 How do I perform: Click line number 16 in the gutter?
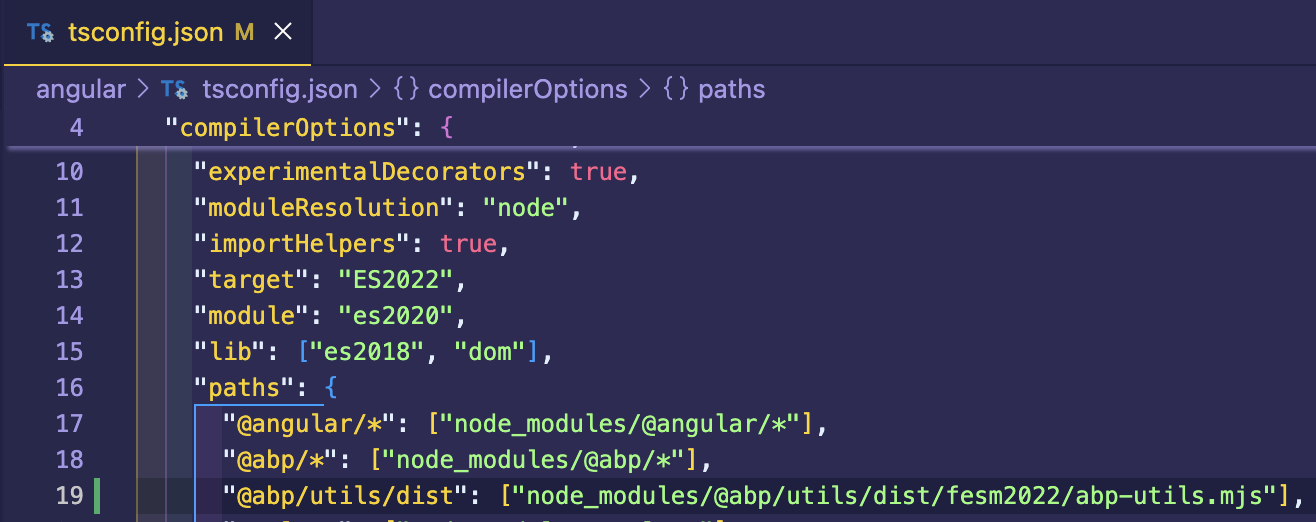click(x=69, y=387)
